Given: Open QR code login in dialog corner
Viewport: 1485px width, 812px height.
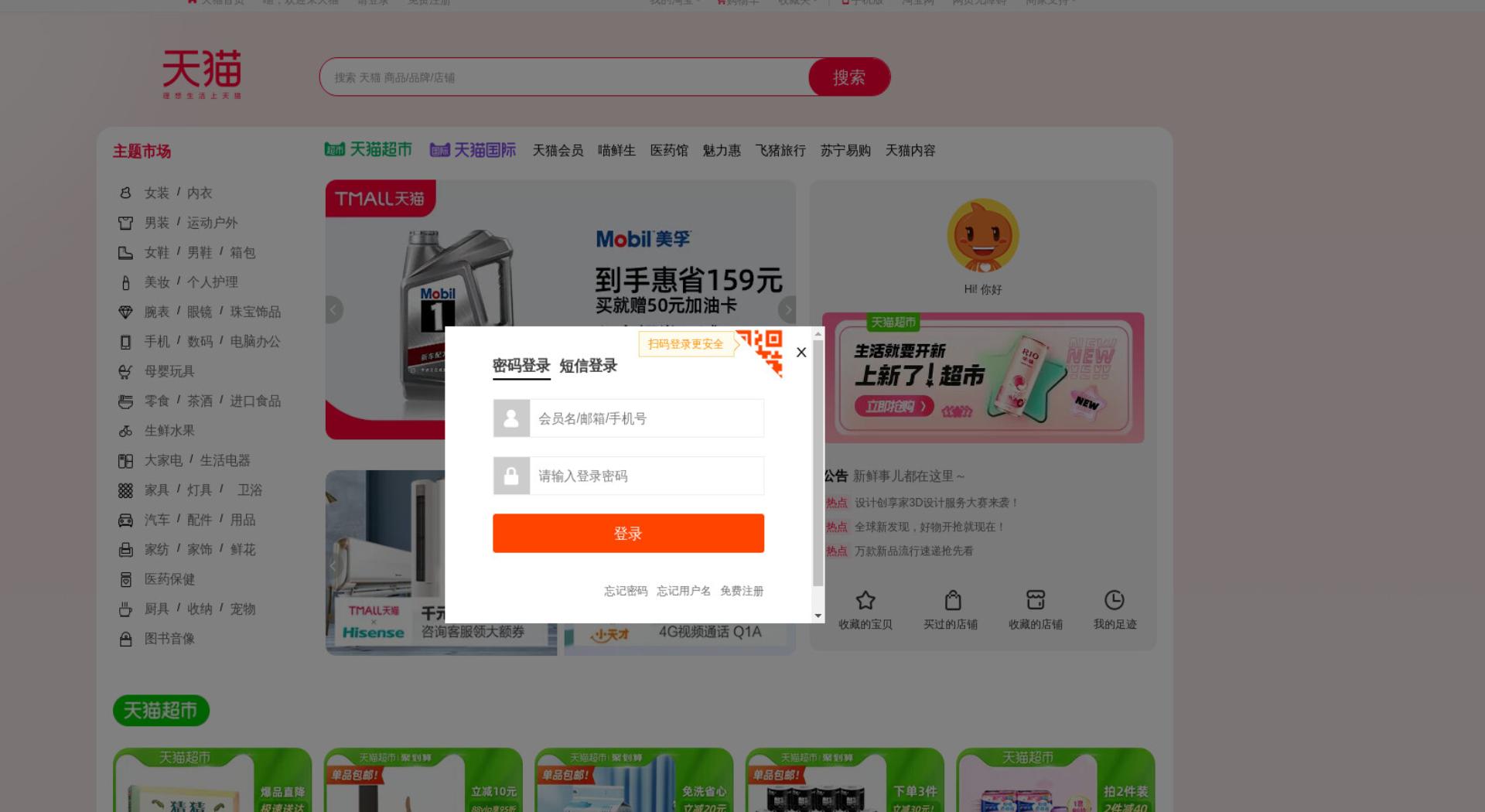Looking at the screenshot, I should (760, 352).
